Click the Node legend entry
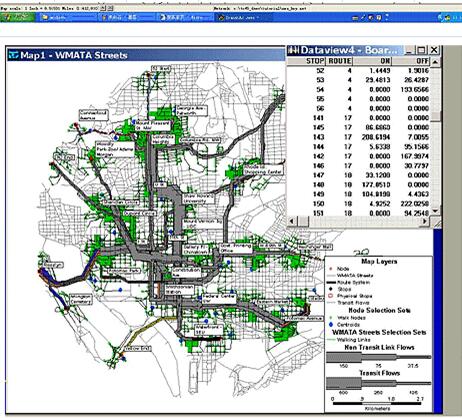This screenshot has width=462, height=418. click(343, 269)
